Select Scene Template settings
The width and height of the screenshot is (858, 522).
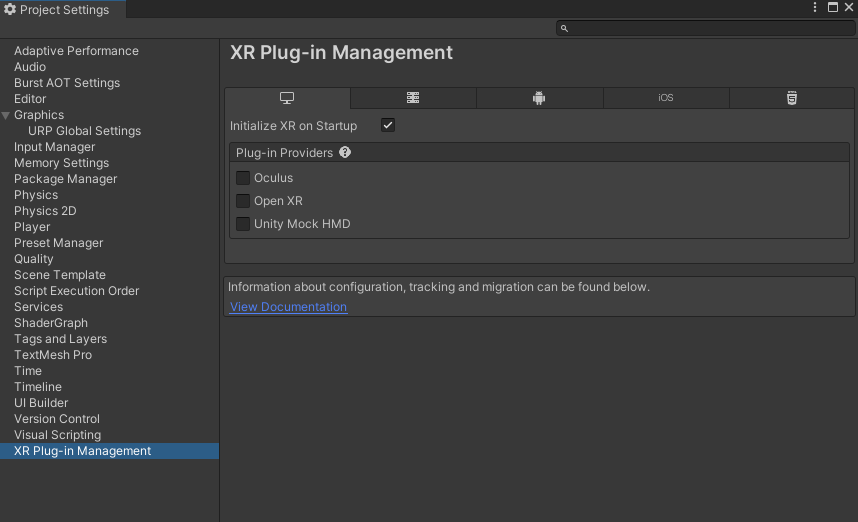tap(60, 275)
